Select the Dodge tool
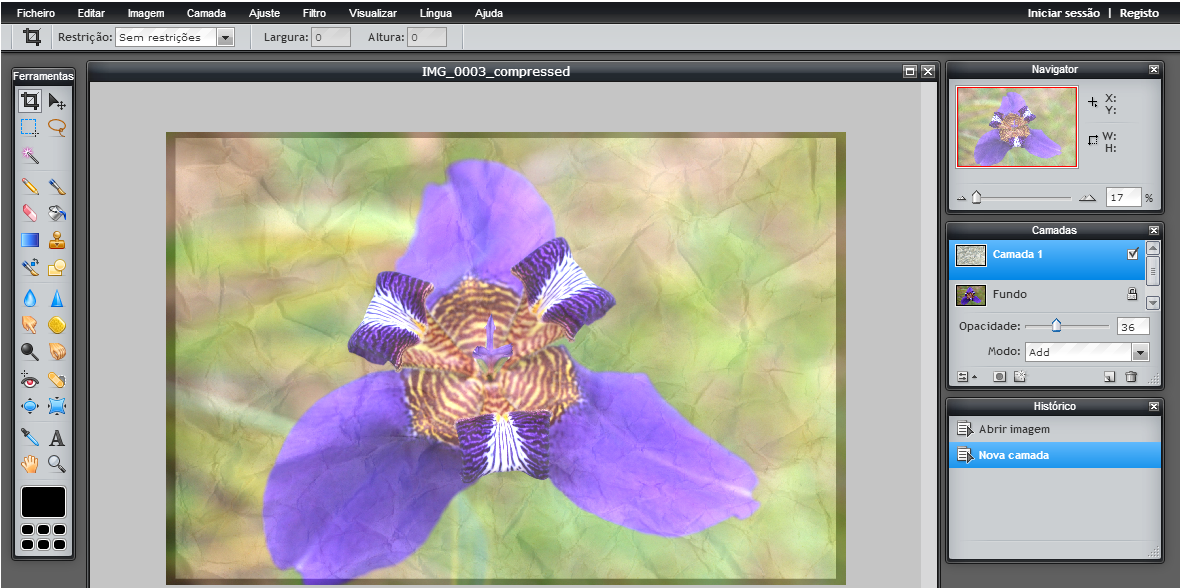 click(30, 352)
